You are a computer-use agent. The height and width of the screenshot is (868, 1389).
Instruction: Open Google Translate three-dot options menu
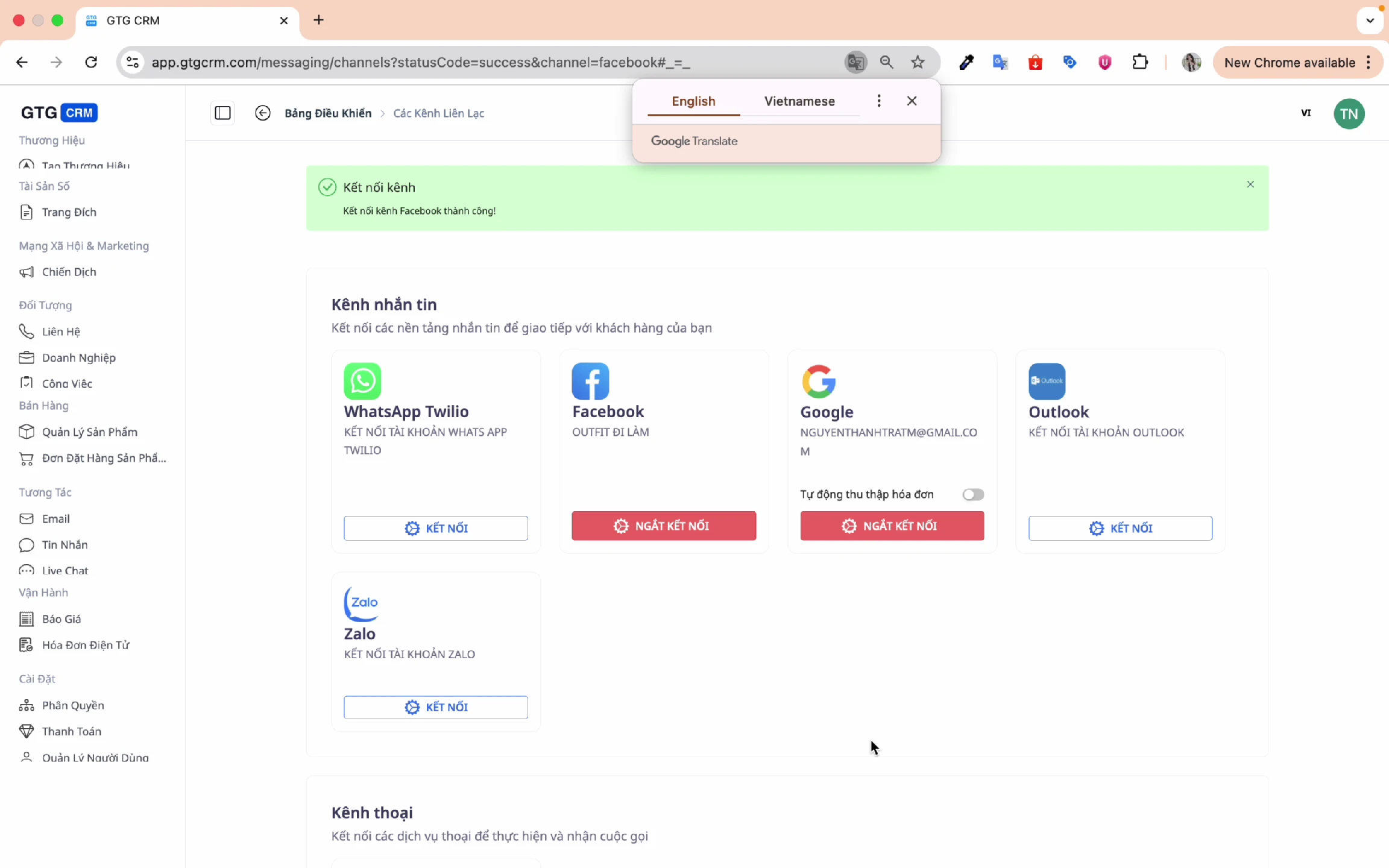(878, 101)
